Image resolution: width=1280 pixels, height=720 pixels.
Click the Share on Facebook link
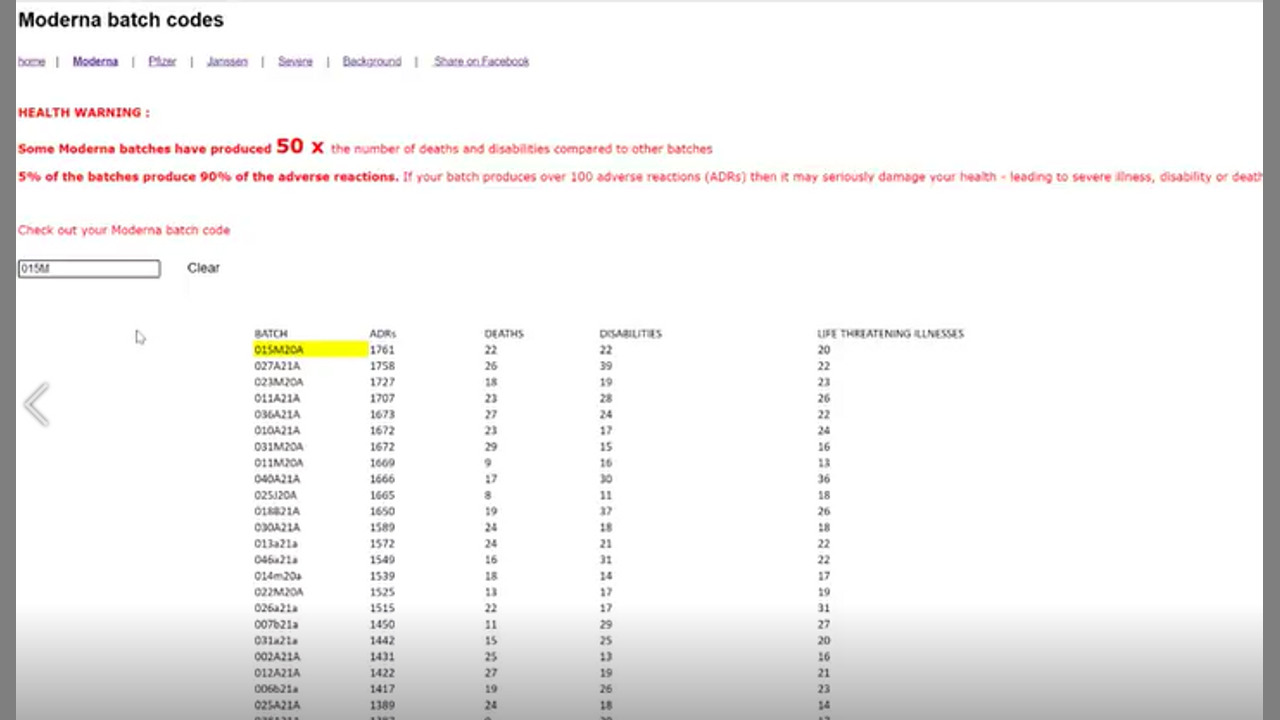click(x=481, y=61)
